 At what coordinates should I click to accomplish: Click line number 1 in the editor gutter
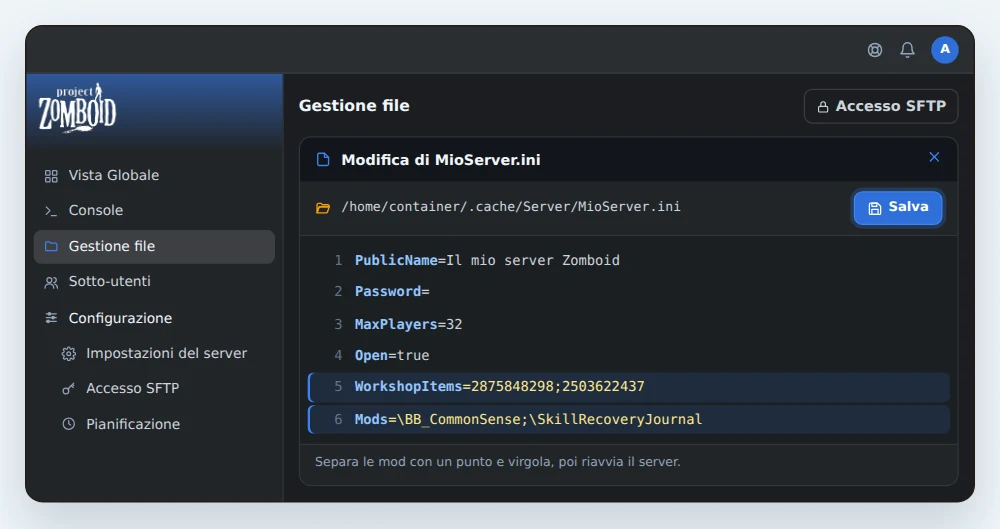coord(338,260)
